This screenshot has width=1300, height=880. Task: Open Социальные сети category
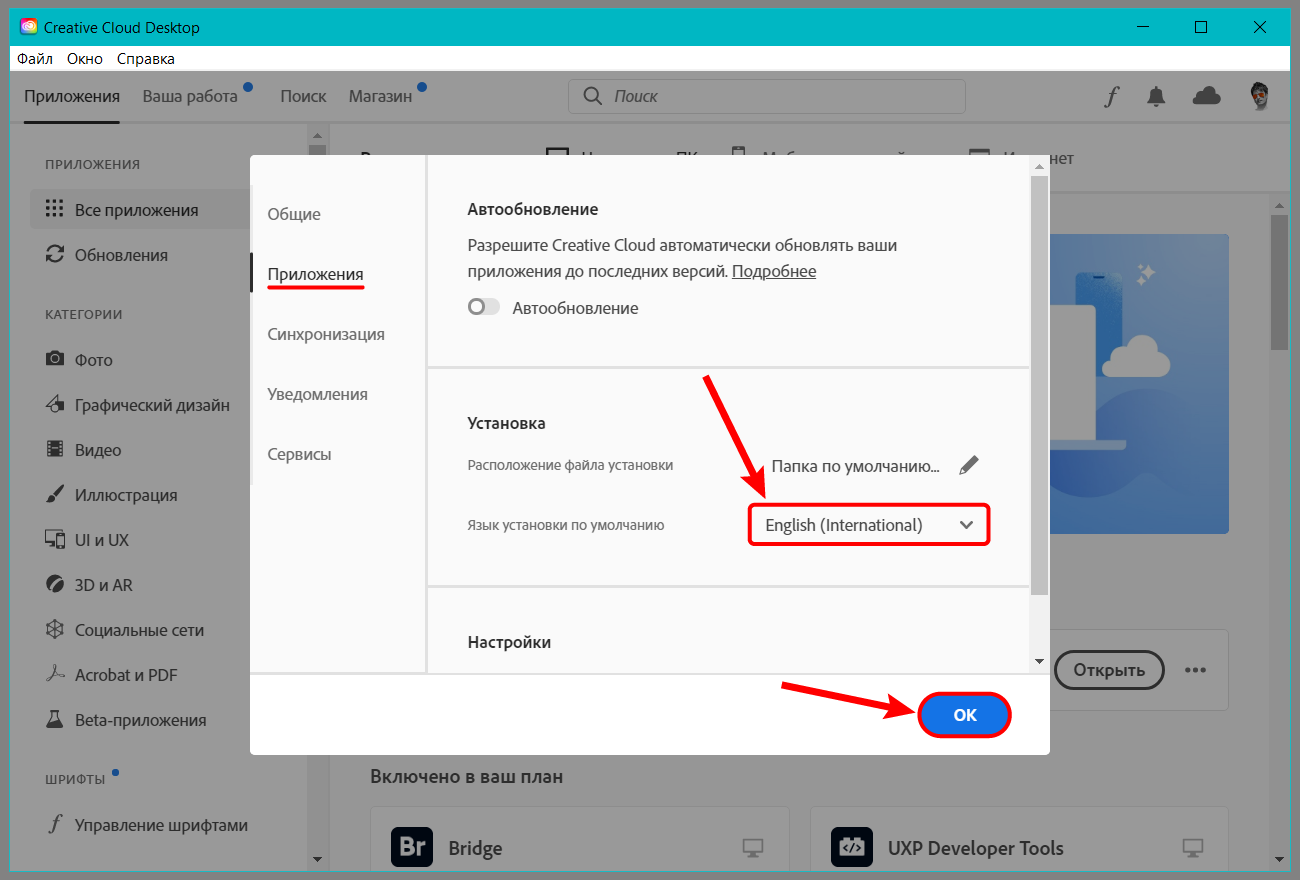(x=139, y=630)
